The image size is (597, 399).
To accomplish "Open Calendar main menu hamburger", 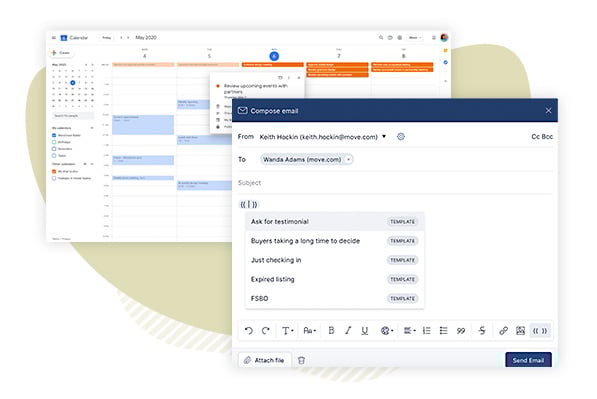I will [x=54, y=38].
